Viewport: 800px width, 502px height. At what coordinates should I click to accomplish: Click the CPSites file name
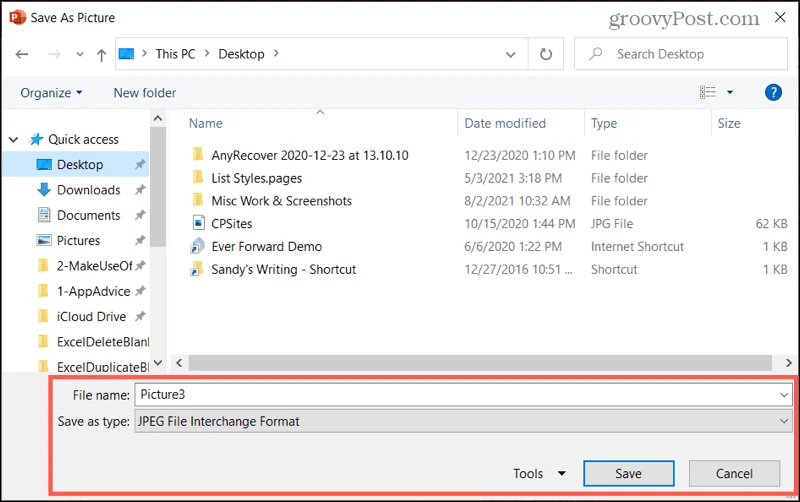click(x=232, y=224)
